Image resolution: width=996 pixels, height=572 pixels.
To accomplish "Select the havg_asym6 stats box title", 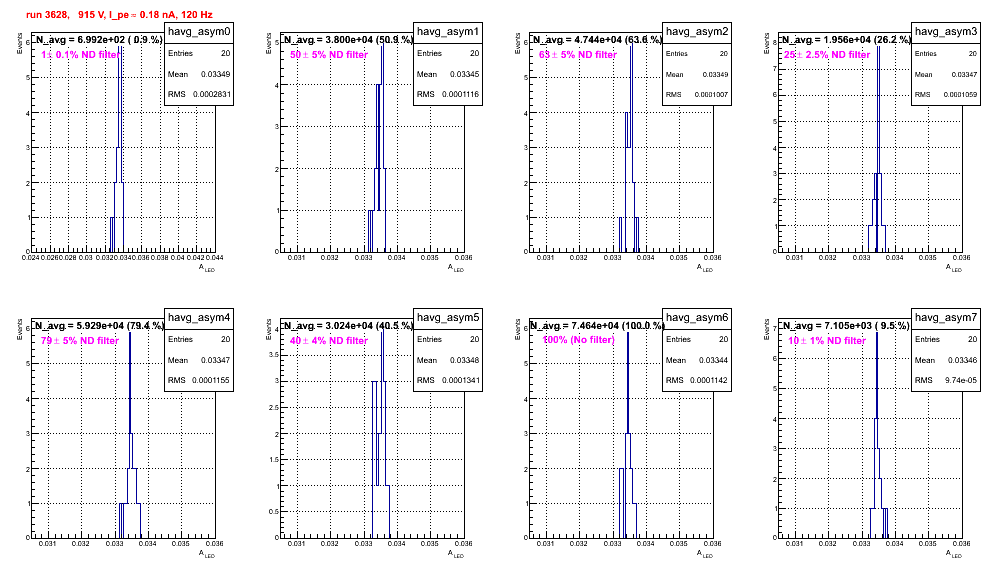I will point(697,317).
